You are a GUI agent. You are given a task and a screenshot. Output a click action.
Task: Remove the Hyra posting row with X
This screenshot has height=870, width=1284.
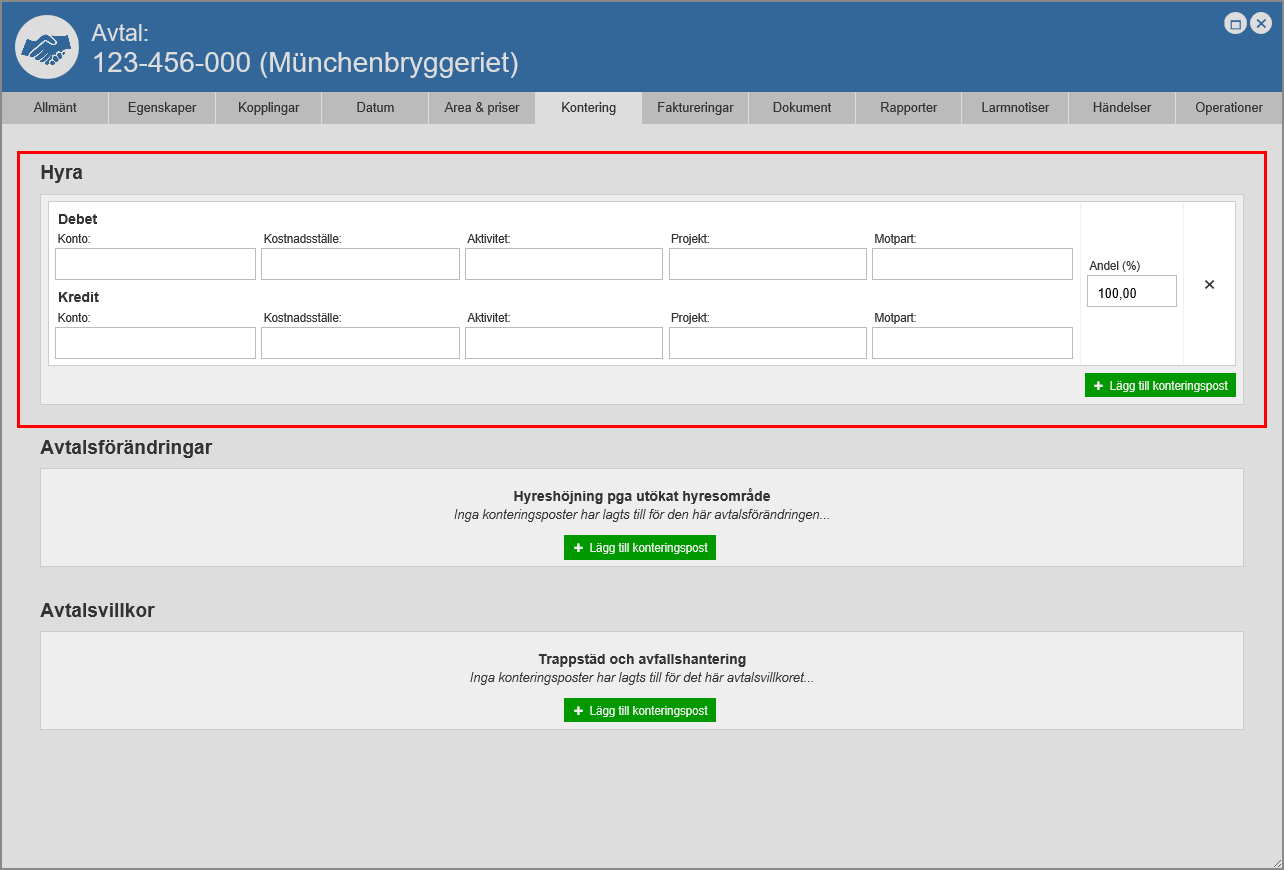point(1209,285)
